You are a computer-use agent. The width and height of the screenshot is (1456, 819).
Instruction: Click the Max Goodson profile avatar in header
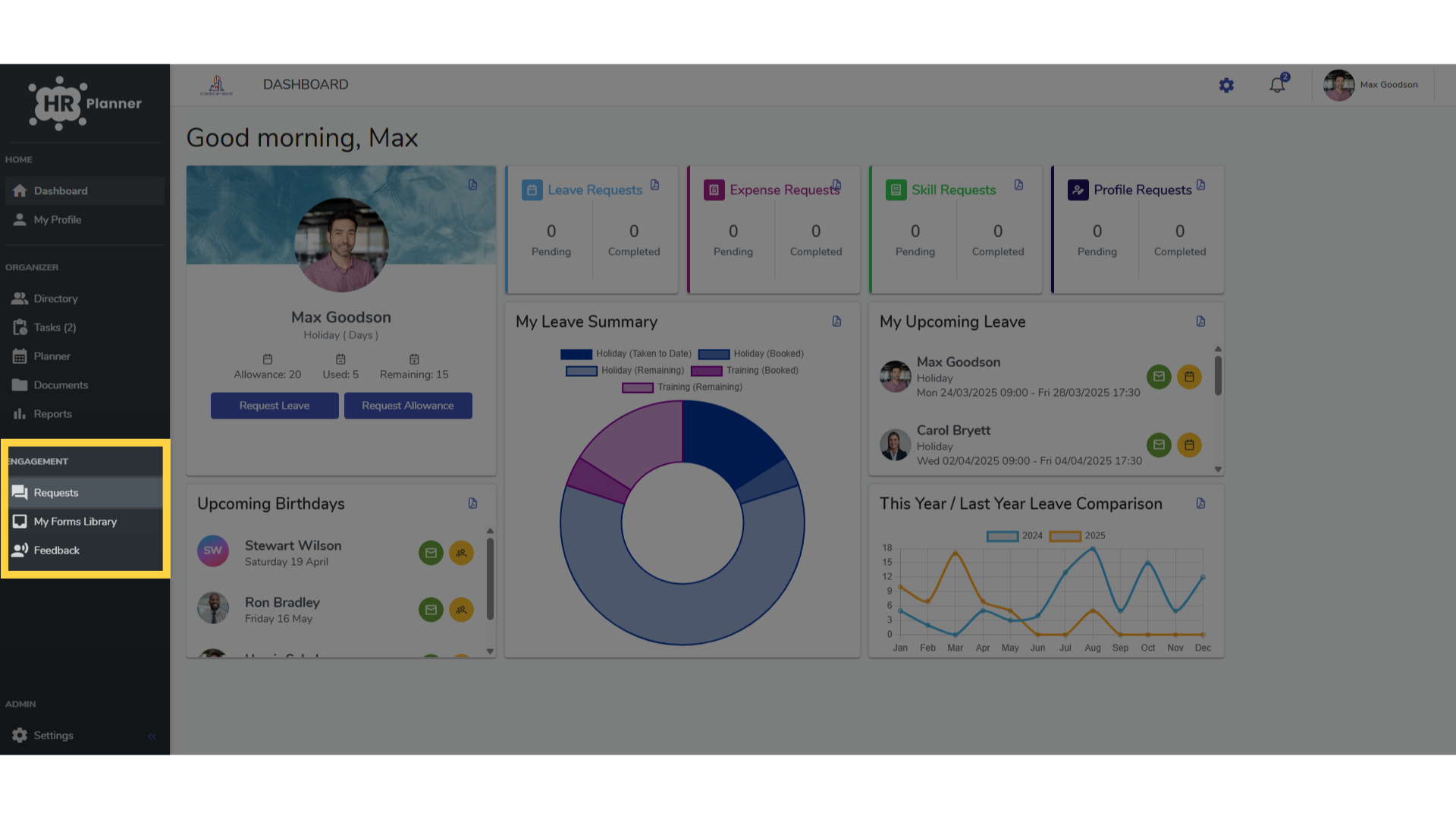(x=1338, y=85)
